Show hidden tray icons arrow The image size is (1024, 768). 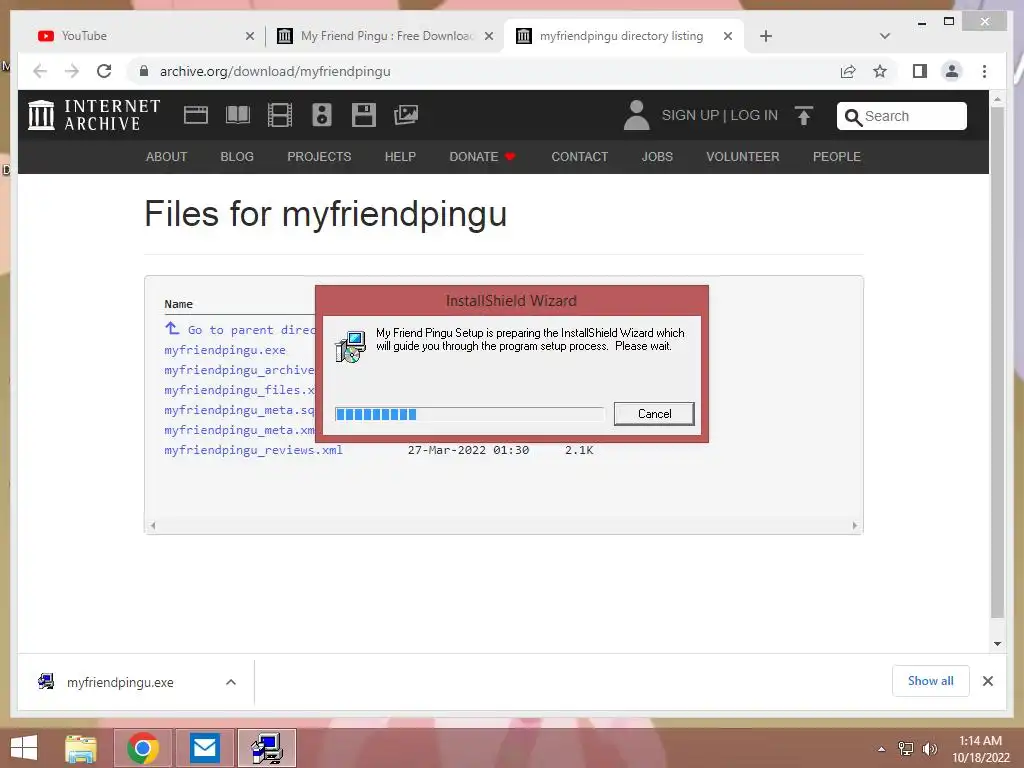pos(882,749)
